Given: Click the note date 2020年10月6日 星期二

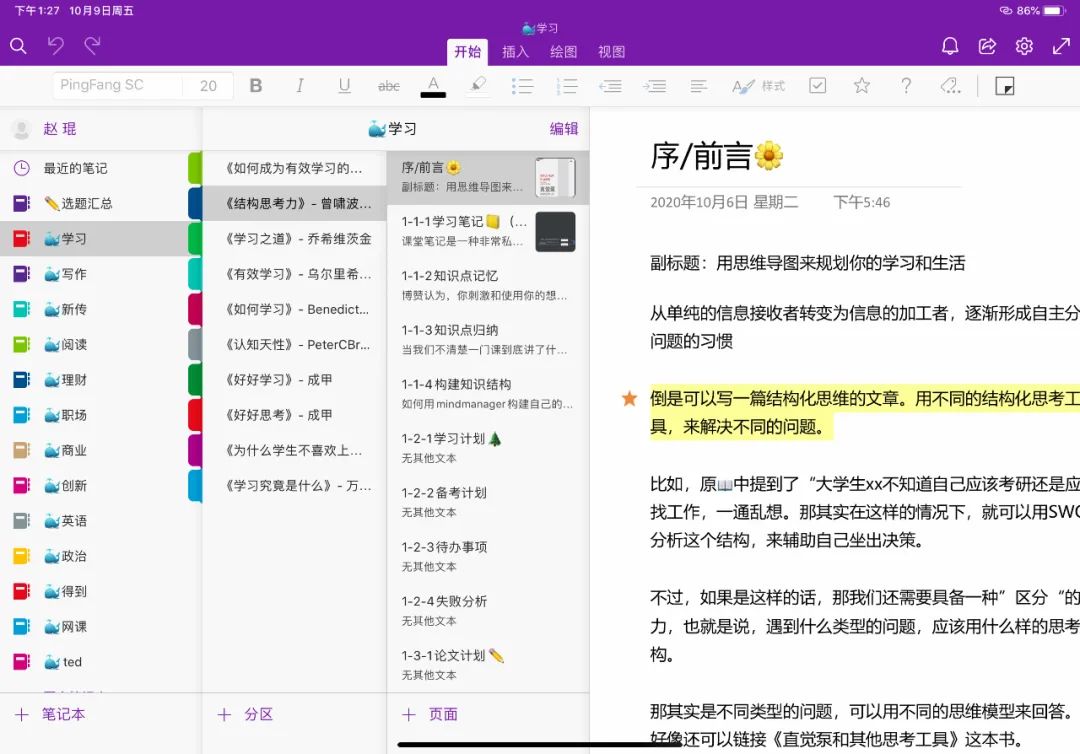Looking at the screenshot, I should pyautogui.click(x=724, y=202).
